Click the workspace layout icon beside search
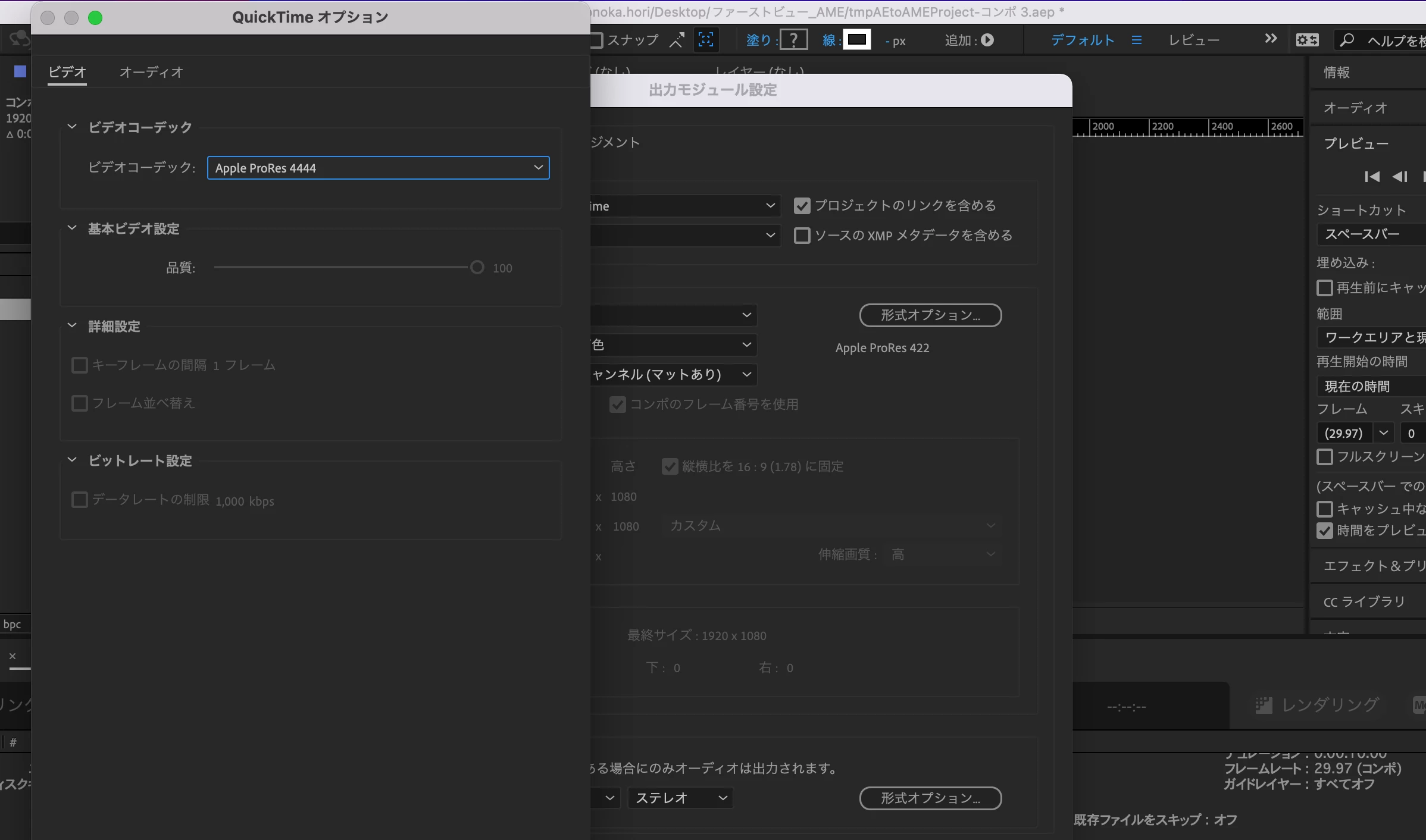 click(x=1308, y=40)
